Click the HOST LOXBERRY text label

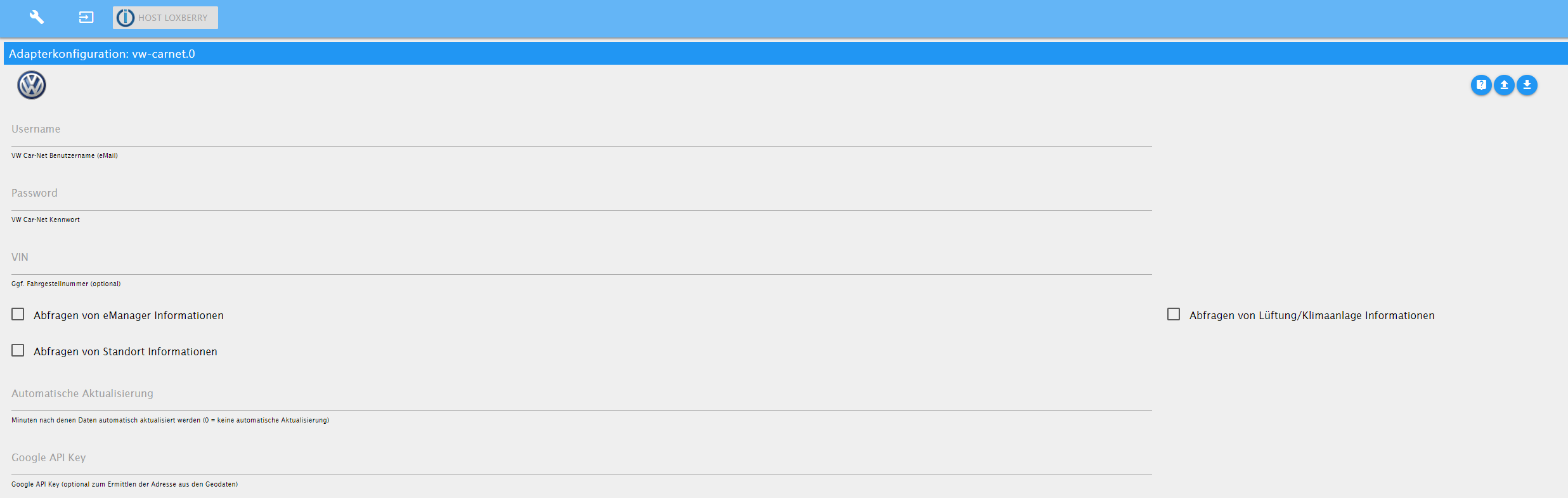pyautogui.click(x=173, y=18)
